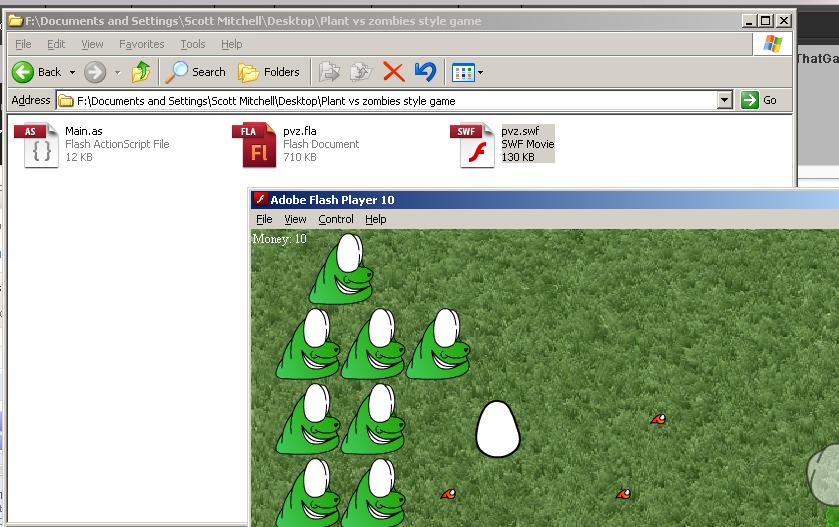Click the Copy To toolbar icon
Image resolution: width=839 pixels, height=527 pixels.
361,72
